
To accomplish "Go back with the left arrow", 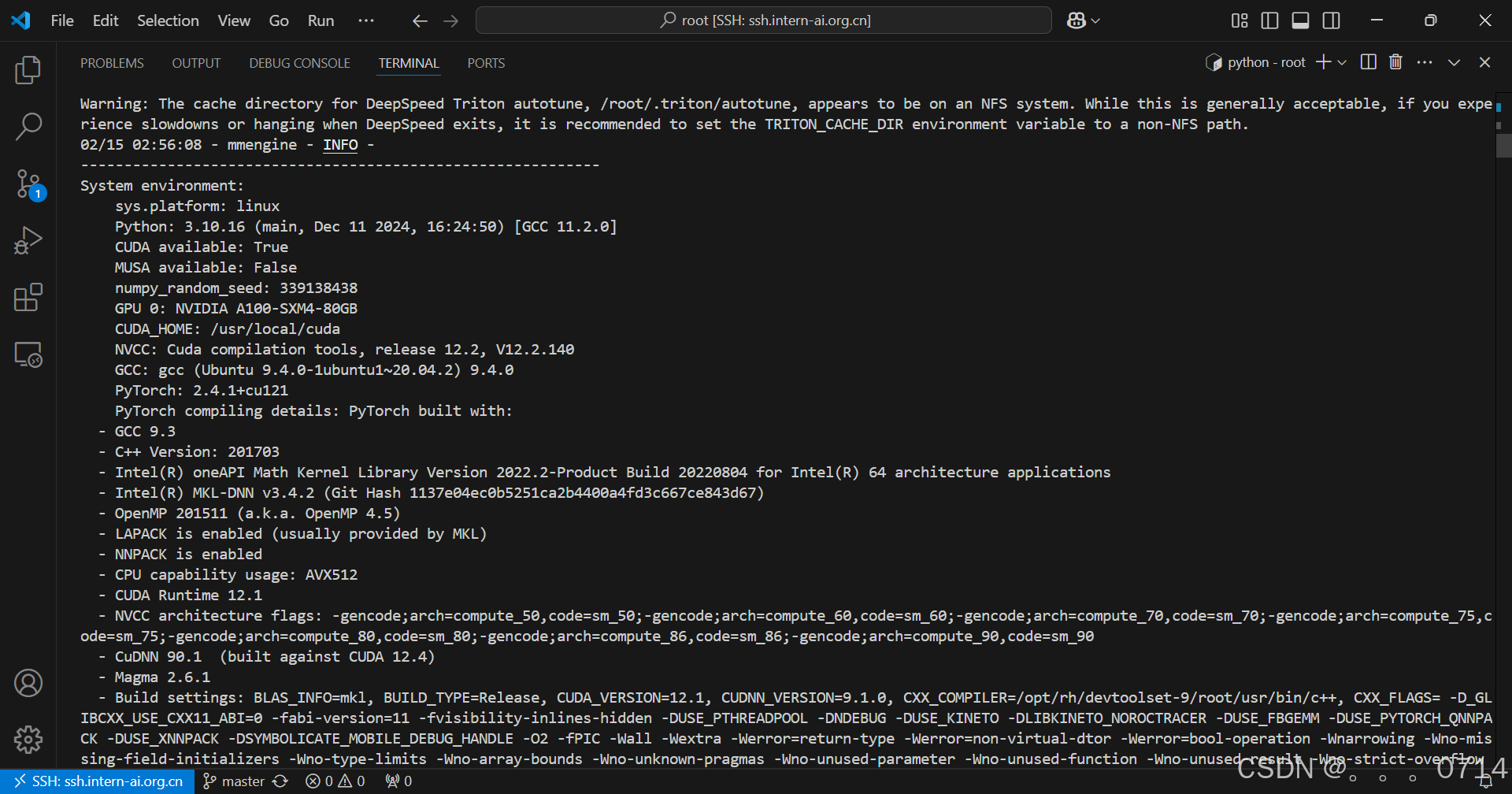I will (x=420, y=21).
